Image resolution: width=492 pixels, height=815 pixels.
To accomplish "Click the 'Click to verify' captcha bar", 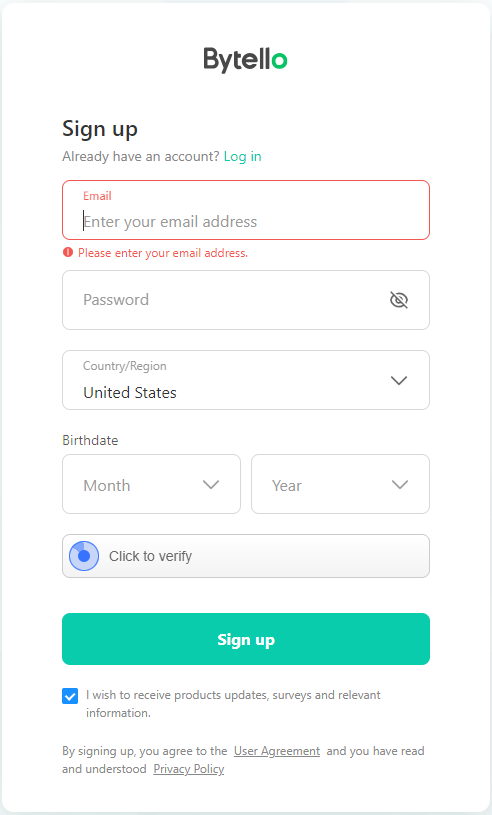I will (x=246, y=556).
